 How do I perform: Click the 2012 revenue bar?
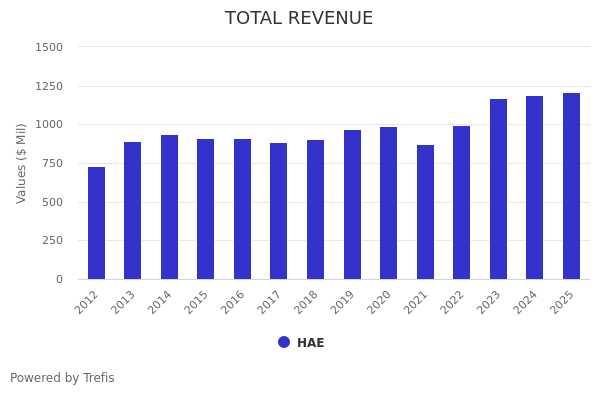pyautogui.click(x=96, y=223)
